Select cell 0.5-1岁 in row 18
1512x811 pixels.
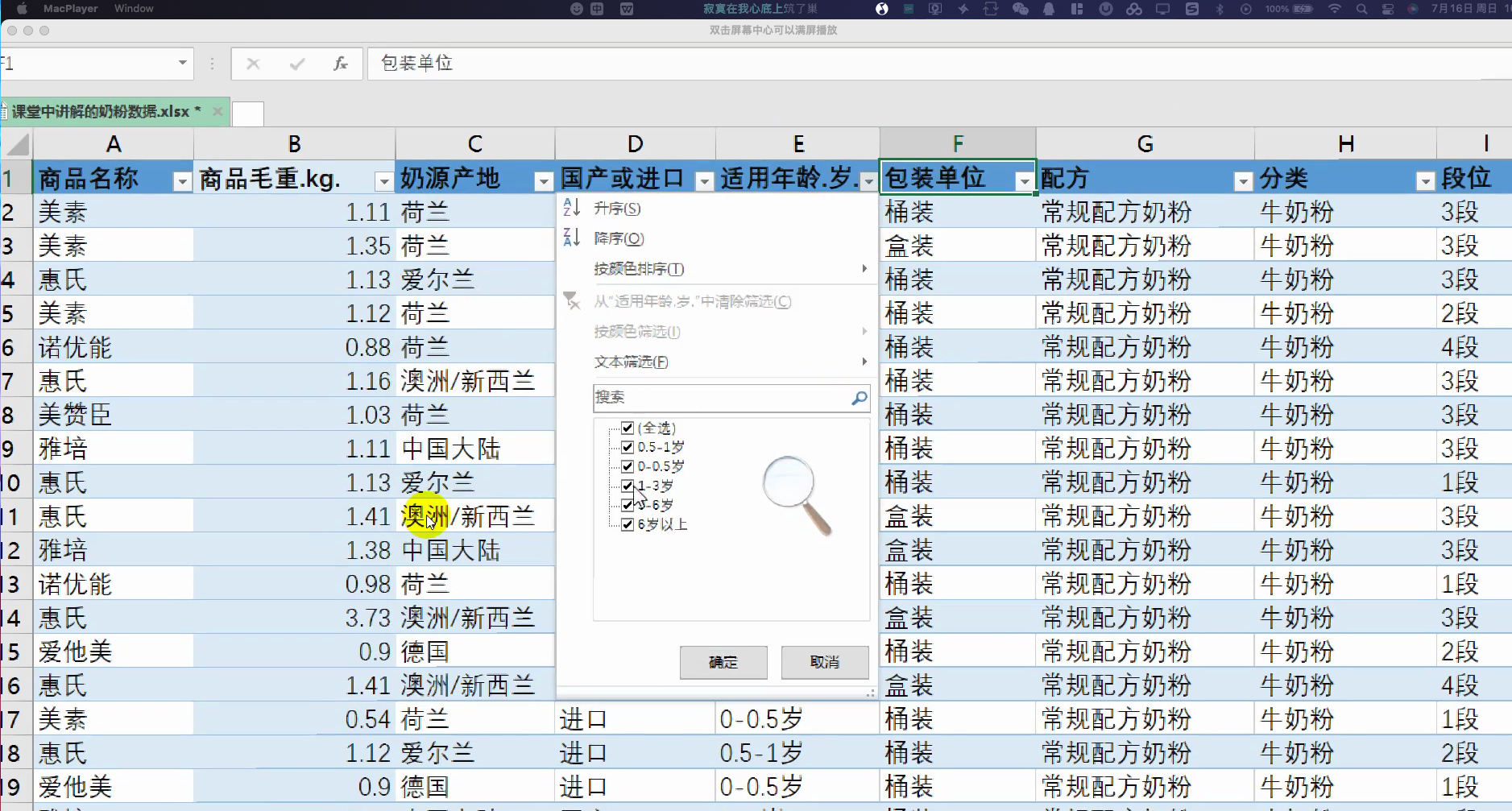coord(797,753)
